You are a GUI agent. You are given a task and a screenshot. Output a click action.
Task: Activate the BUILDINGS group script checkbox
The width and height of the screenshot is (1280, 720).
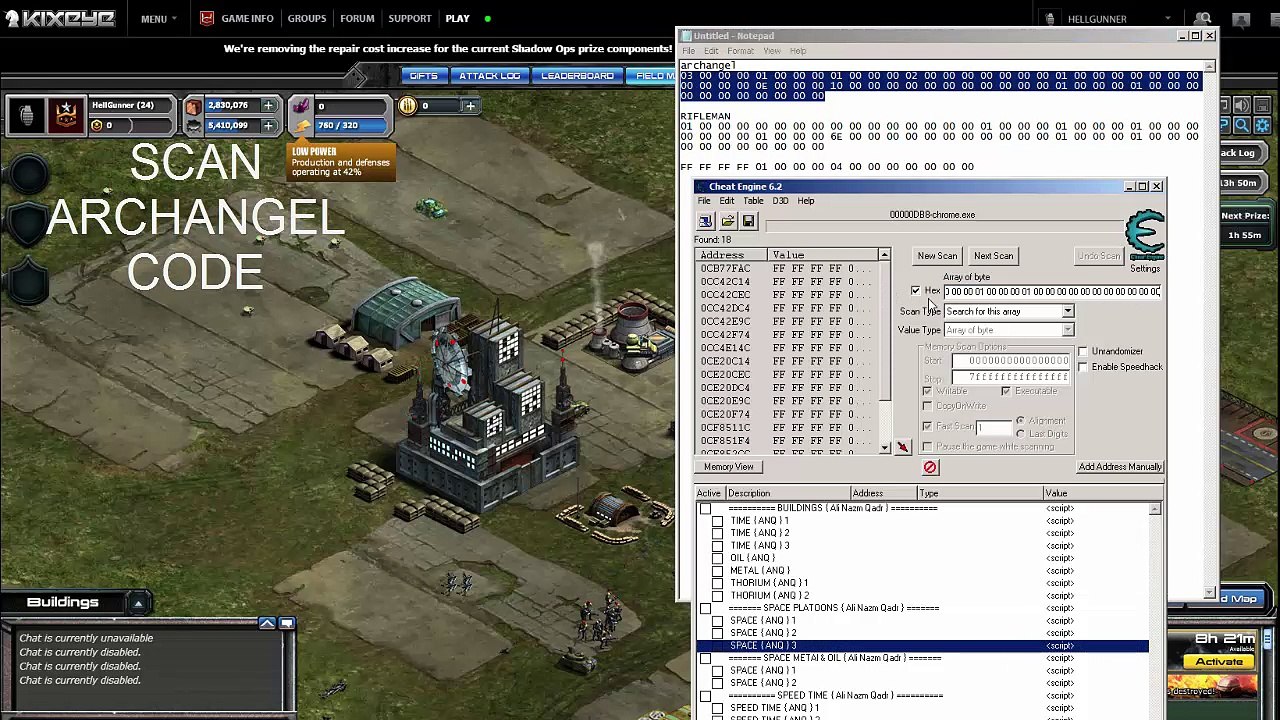705,509
